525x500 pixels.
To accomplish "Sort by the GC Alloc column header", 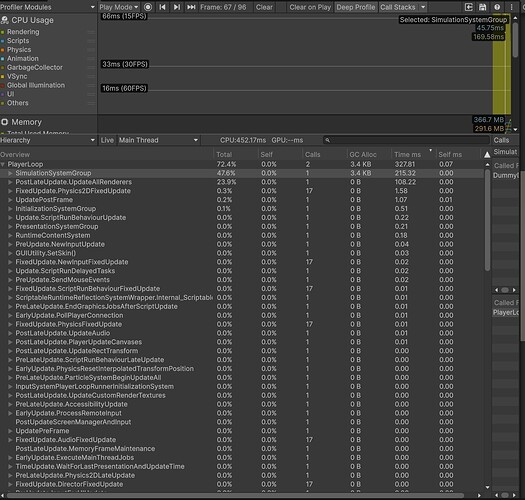I will (x=369, y=154).
